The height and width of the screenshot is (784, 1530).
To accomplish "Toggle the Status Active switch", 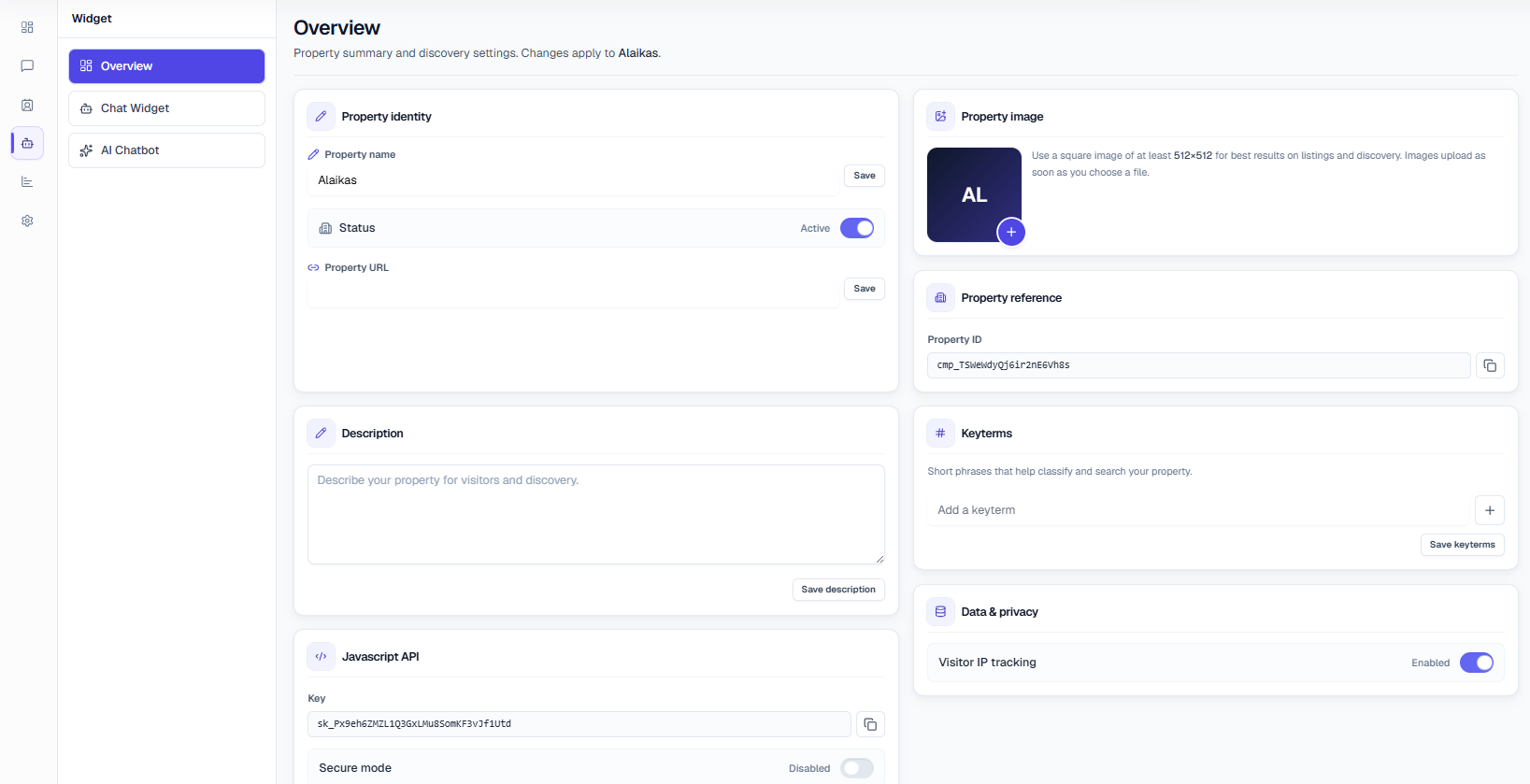I will (x=857, y=228).
